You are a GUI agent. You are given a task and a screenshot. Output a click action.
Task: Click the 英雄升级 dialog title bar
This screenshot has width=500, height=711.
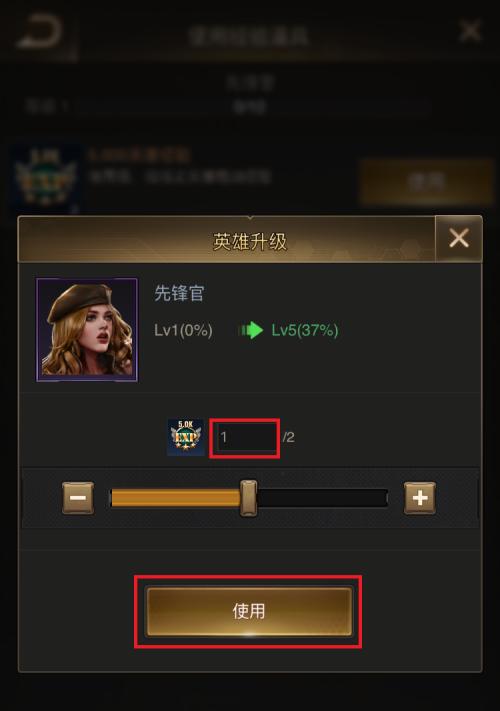[227, 239]
